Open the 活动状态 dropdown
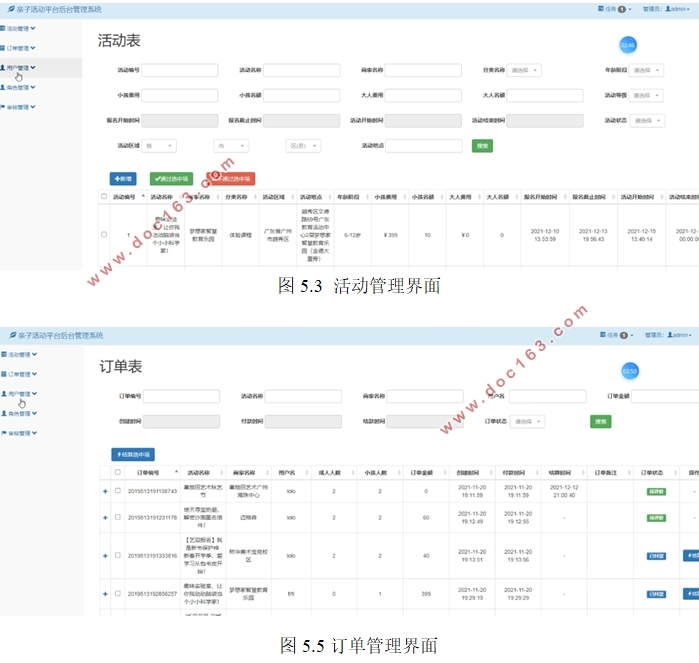The width and height of the screenshot is (699, 663). [648, 120]
